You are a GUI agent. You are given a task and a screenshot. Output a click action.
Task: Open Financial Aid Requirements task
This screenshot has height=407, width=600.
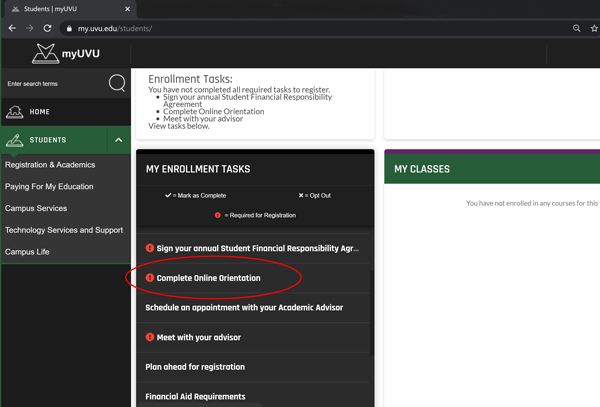195,396
